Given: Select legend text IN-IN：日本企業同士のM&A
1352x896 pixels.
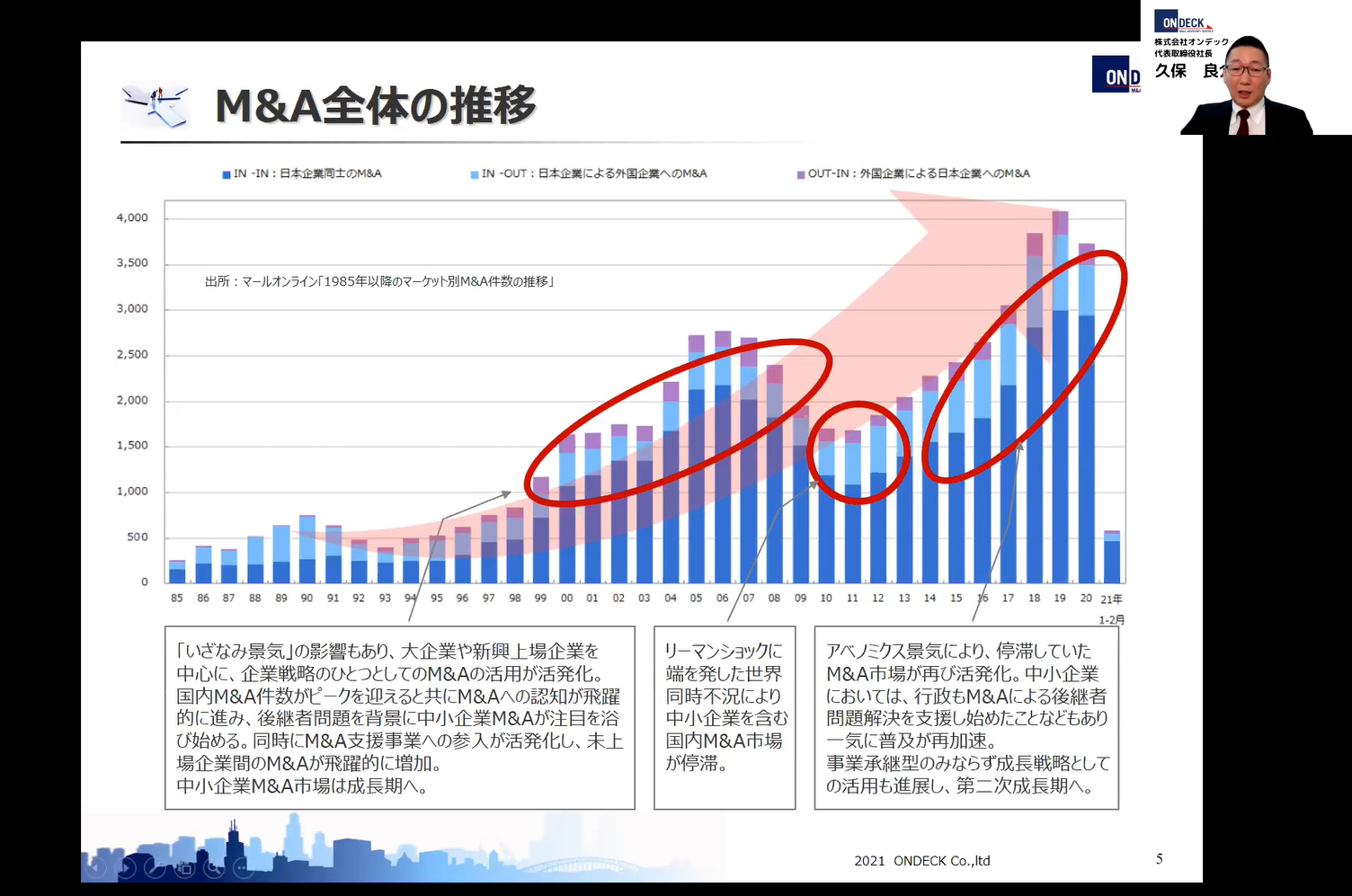Looking at the screenshot, I should click(307, 173).
